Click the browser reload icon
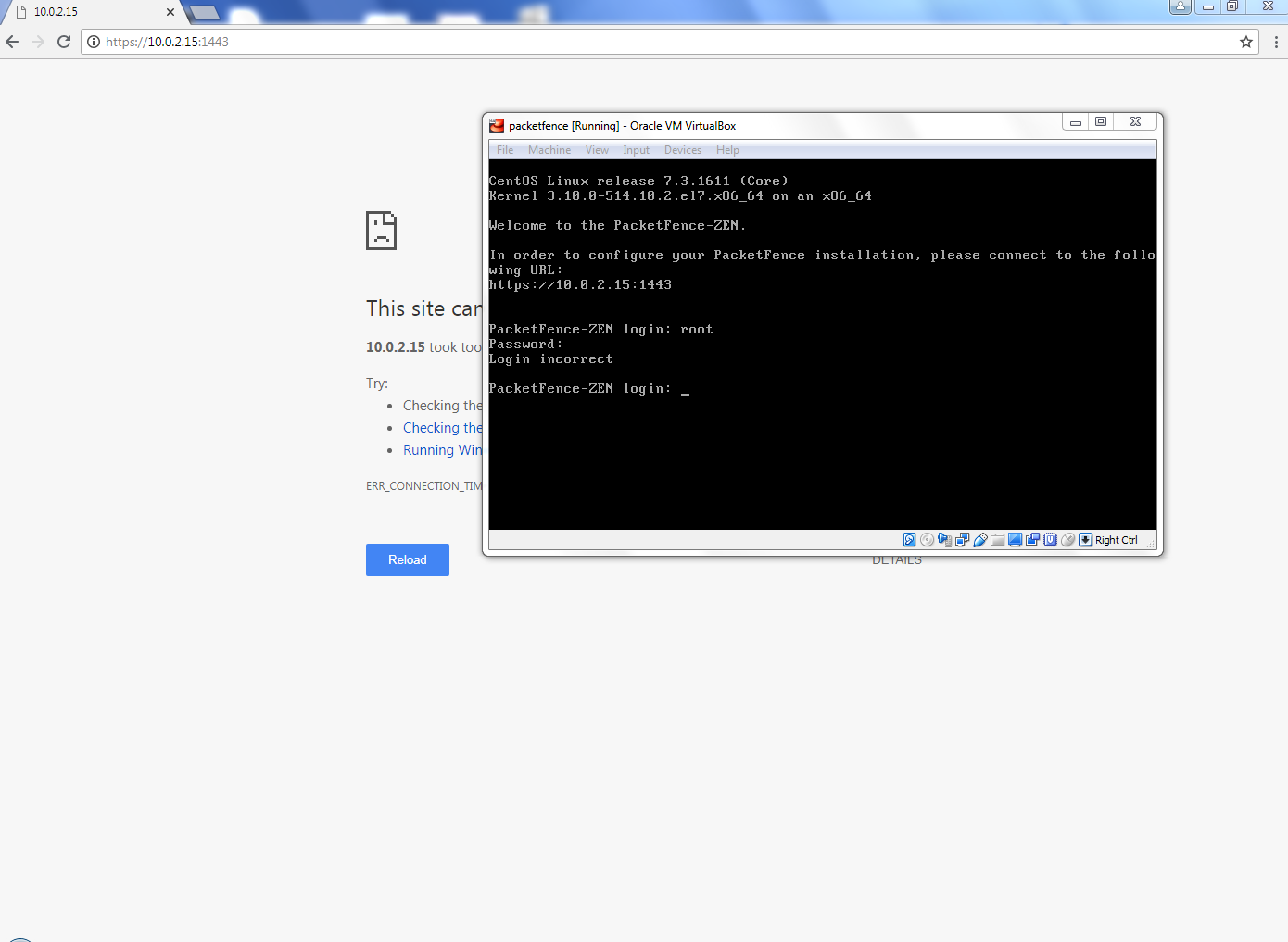The height and width of the screenshot is (942, 1288). click(x=63, y=42)
